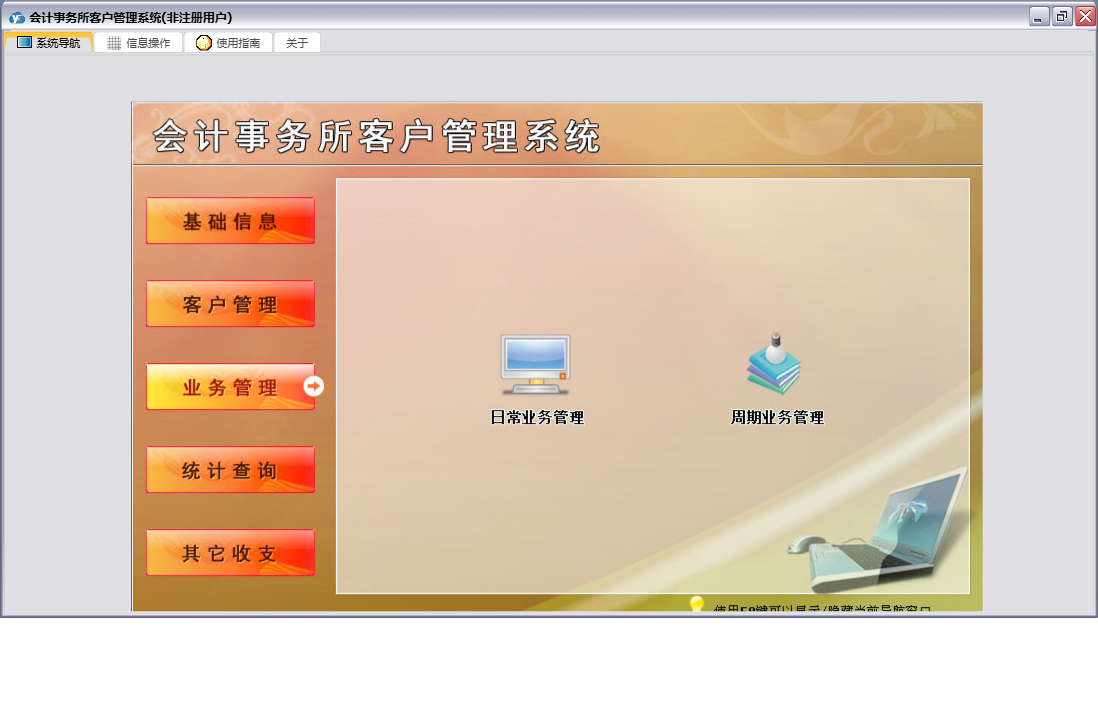Click the 信息操作 grid icon

tap(114, 43)
